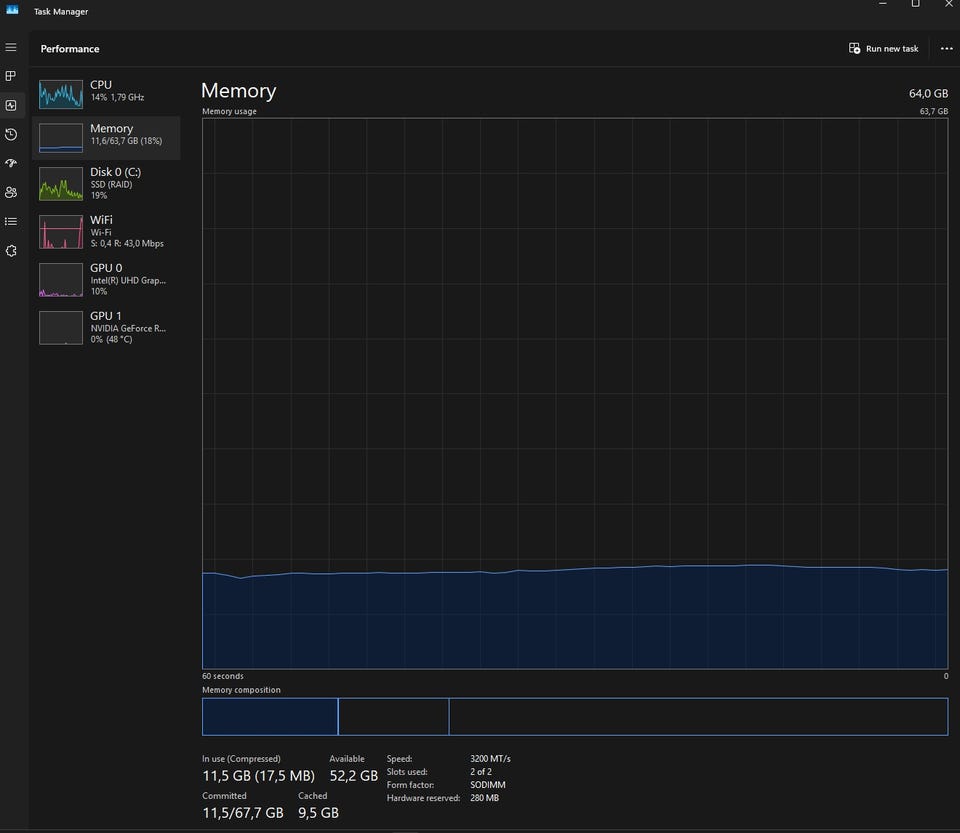Maximize the Task Manager window
The image size is (960, 833).
point(915,5)
